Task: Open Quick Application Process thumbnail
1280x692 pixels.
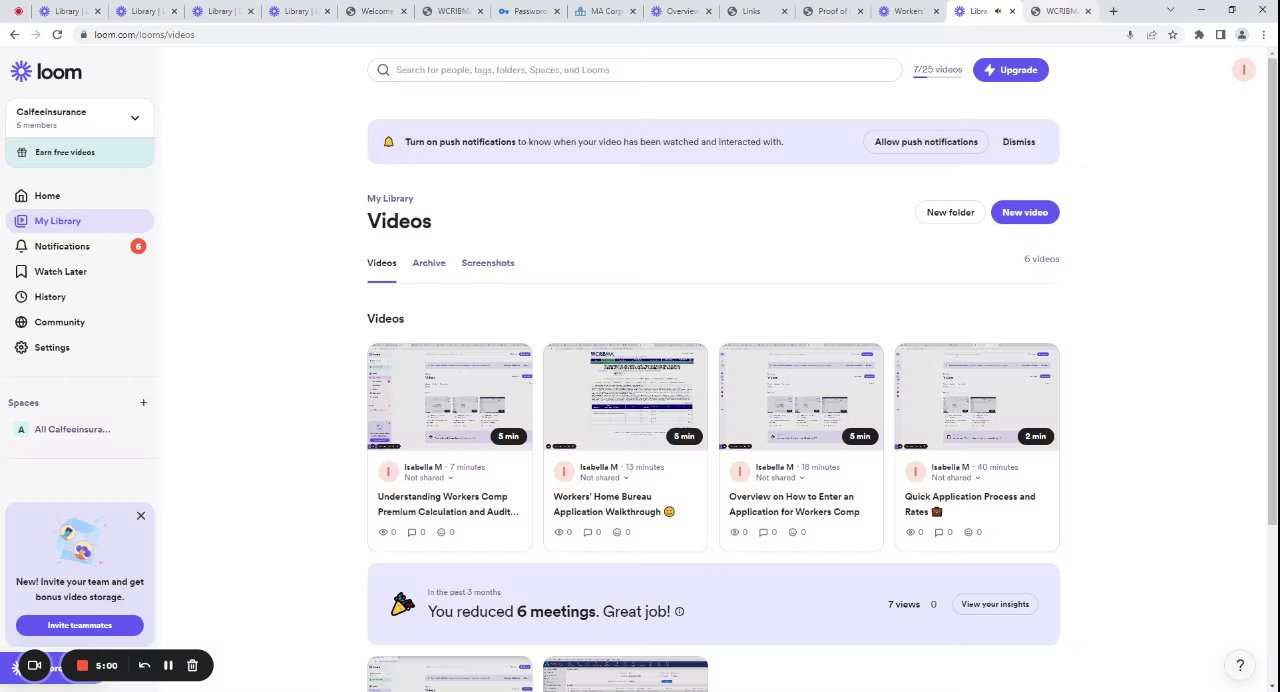Action: pos(977,396)
